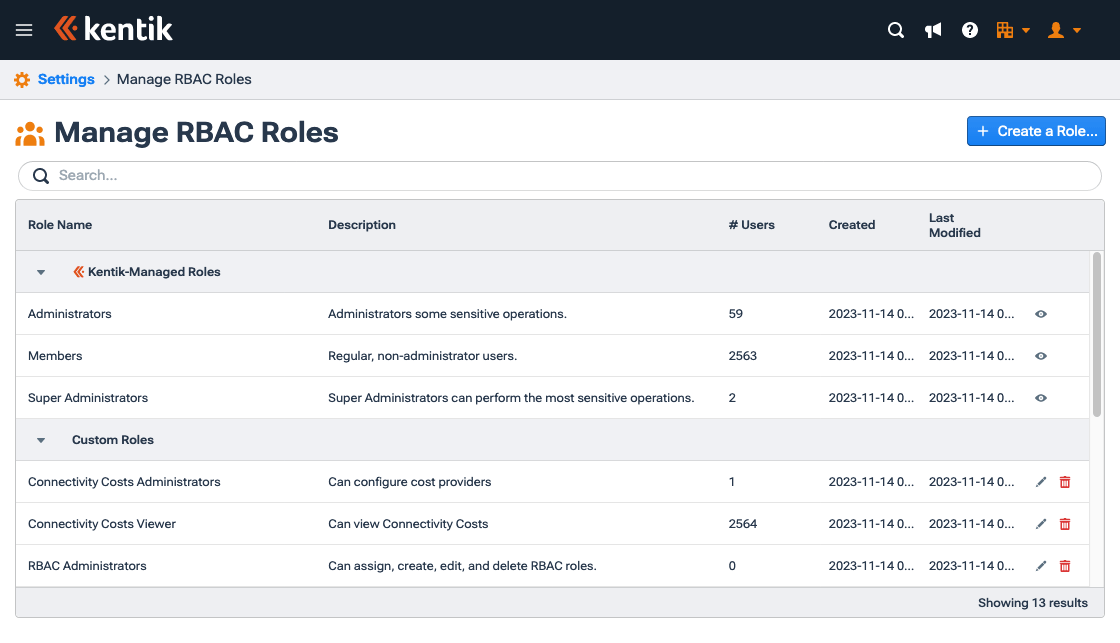
Task: Click the settings gear in the breadcrumb
Action: 22,79
